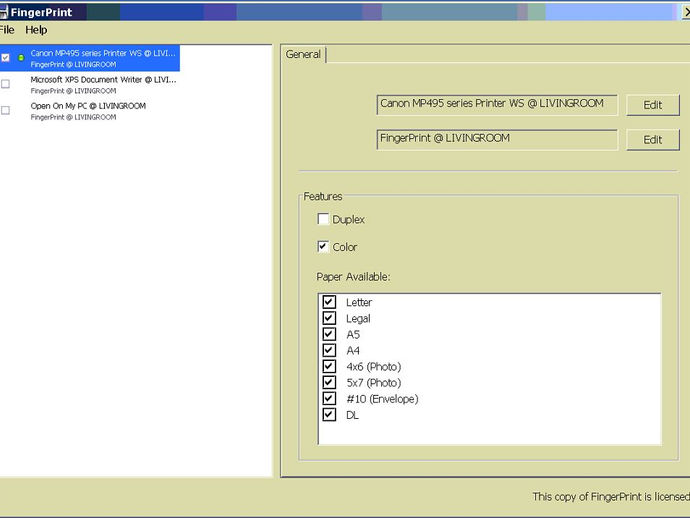Enable the Open On My PC checkbox

click(x=5, y=110)
